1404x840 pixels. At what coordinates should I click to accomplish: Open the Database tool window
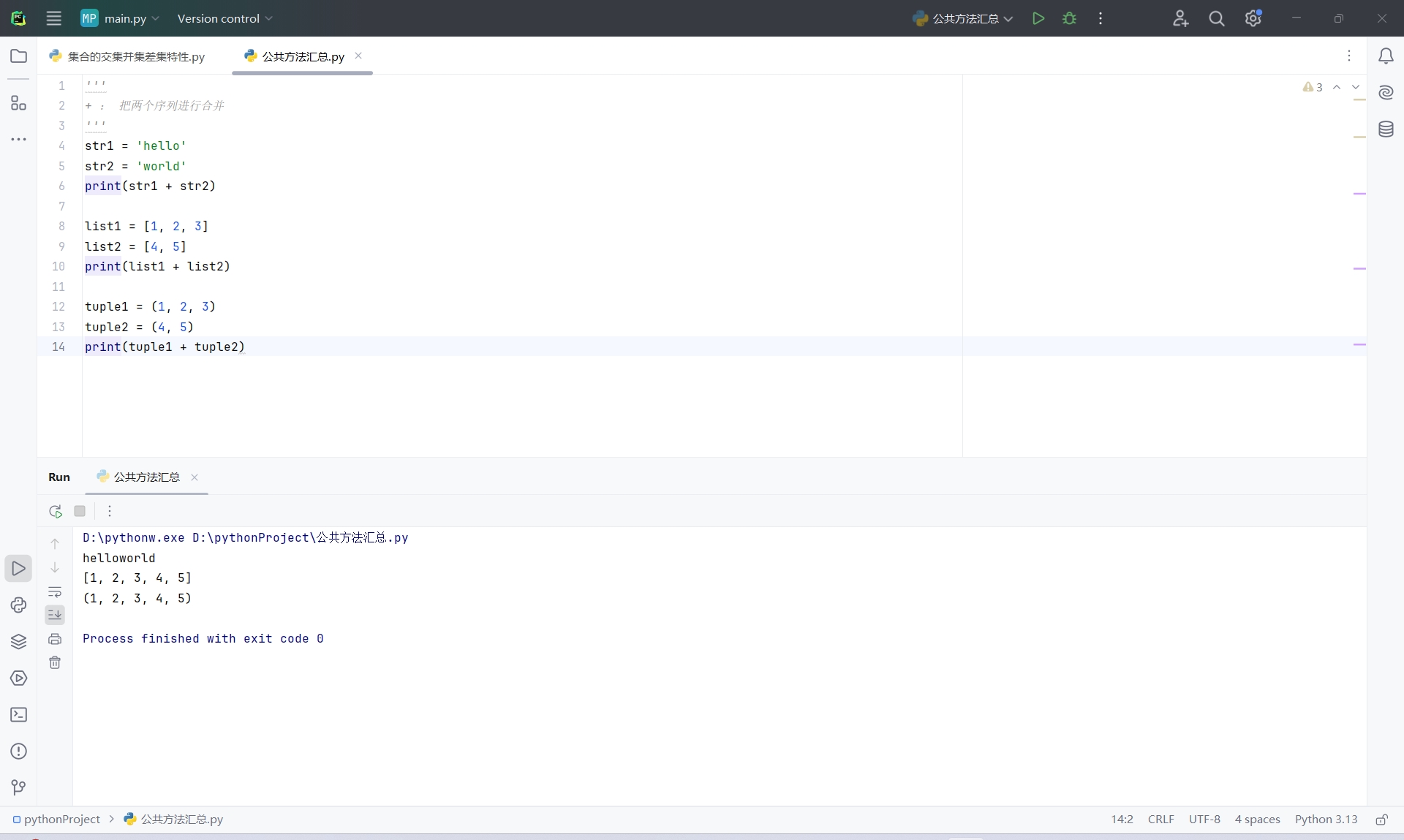click(x=1386, y=129)
